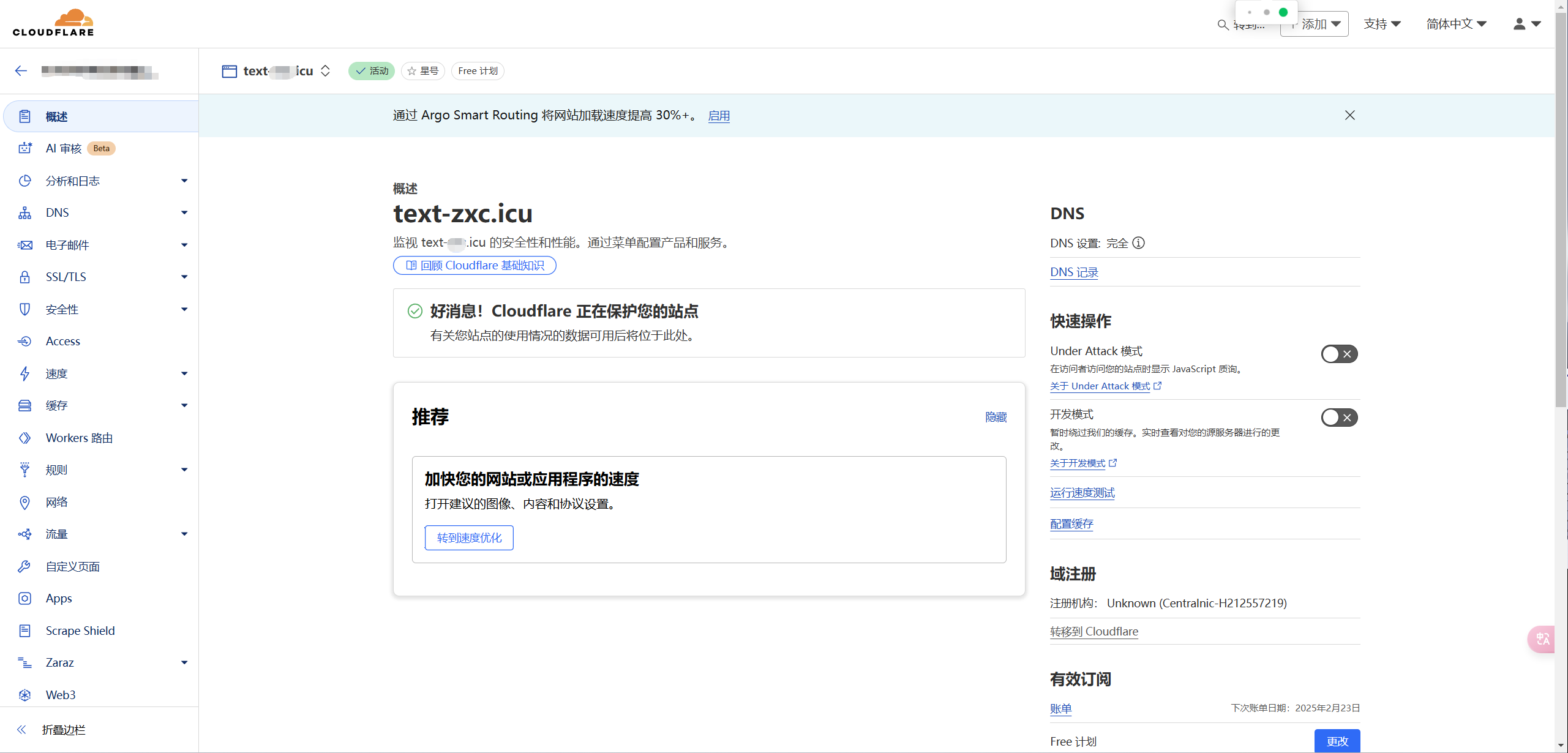
Task: Click the 速度 lightning bolt icon
Action: point(24,373)
